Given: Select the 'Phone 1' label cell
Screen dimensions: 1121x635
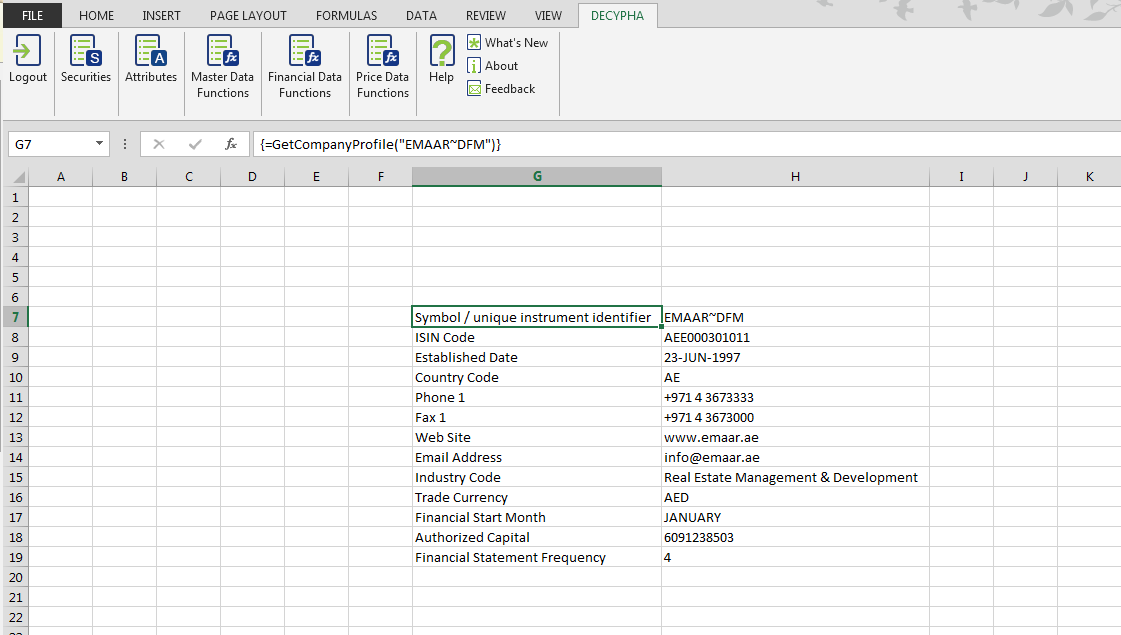Looking at the screenshot, I should 537,398.
